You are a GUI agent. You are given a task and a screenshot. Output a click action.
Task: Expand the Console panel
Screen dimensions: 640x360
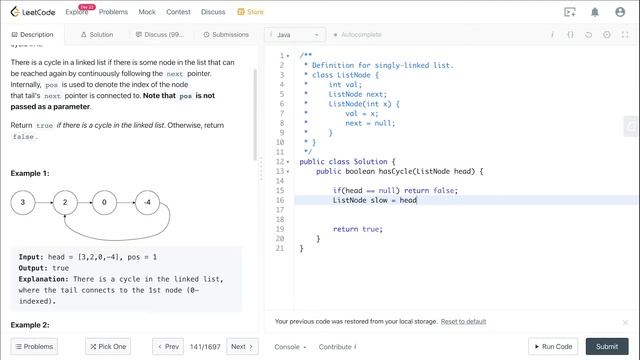[x=290, y=347]
